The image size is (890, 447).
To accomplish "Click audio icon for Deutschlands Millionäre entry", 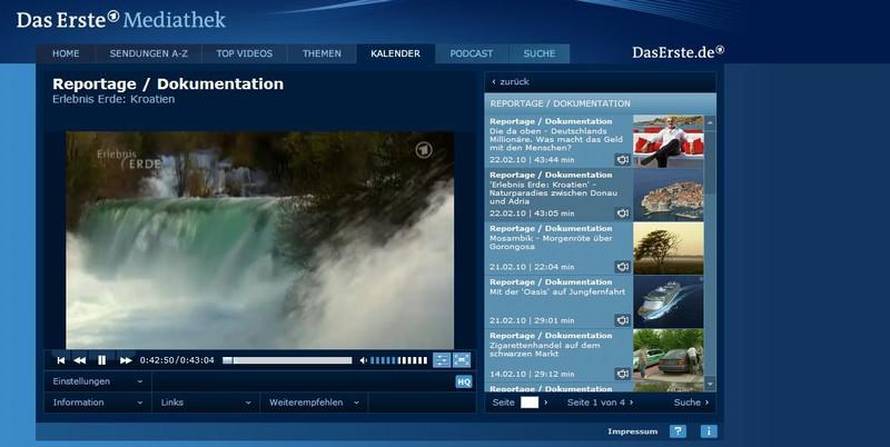I will coord(623,160).
